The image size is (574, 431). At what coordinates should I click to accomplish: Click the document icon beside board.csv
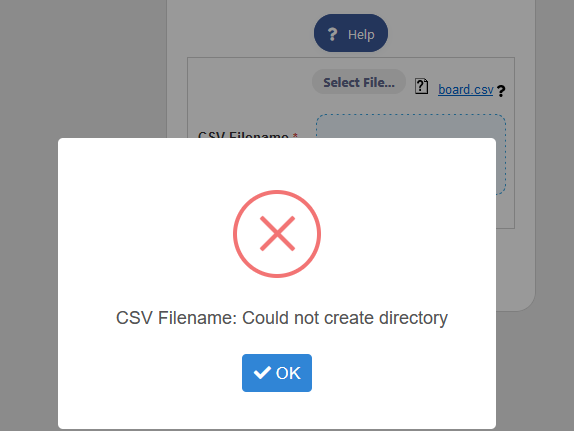coord(421,86)
